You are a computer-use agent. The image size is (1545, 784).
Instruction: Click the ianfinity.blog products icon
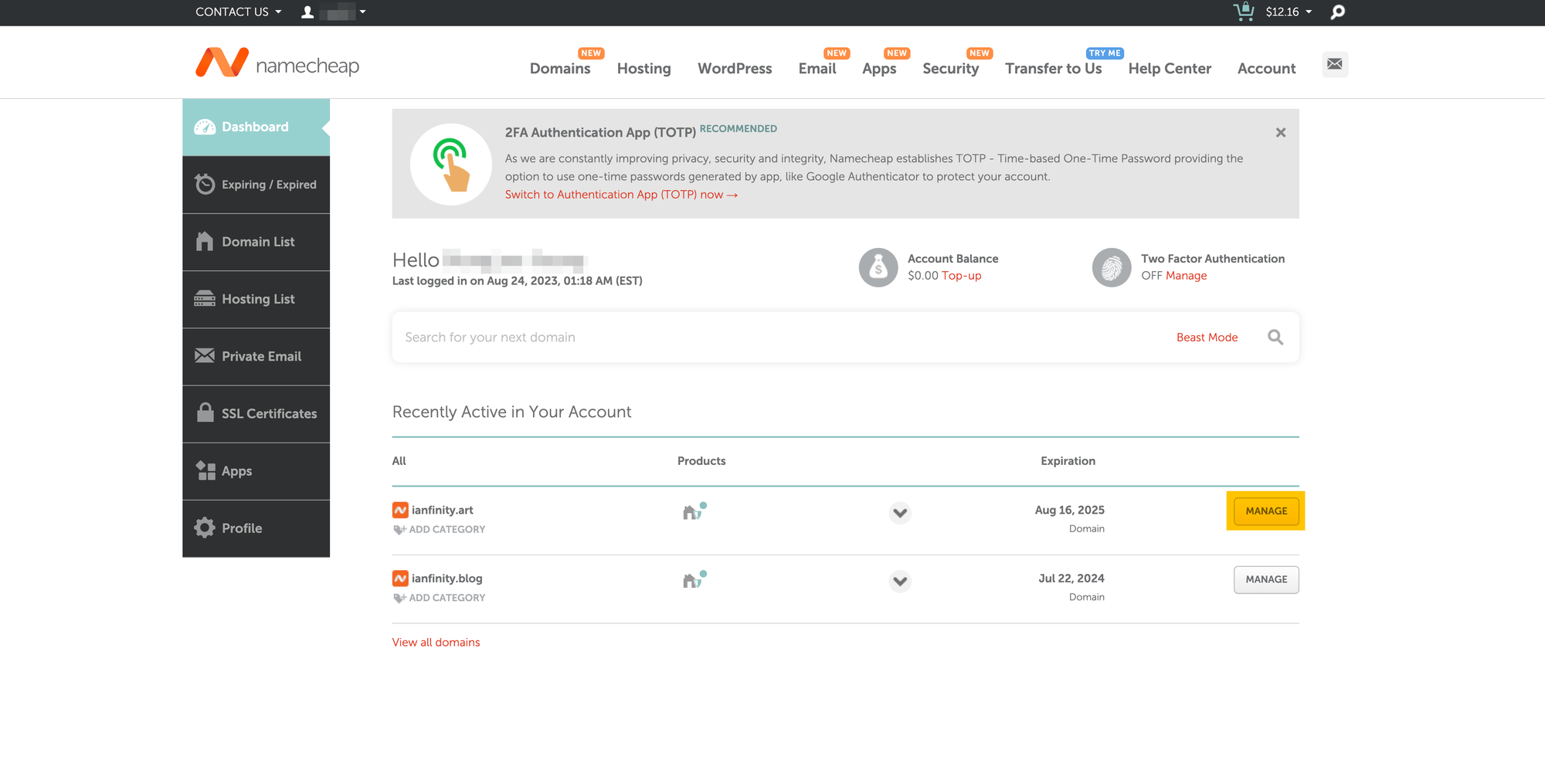point(694,579)
